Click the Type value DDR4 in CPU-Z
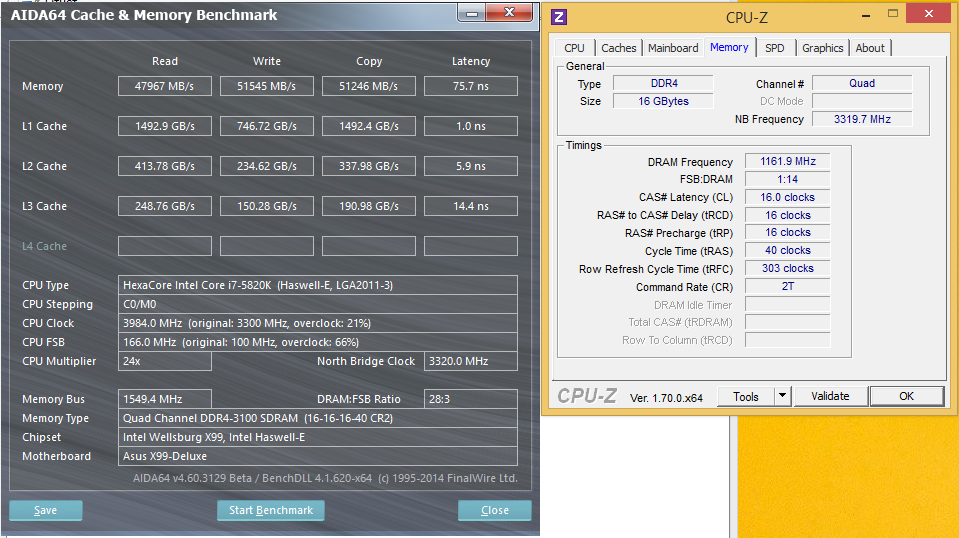 coord(664,83)
